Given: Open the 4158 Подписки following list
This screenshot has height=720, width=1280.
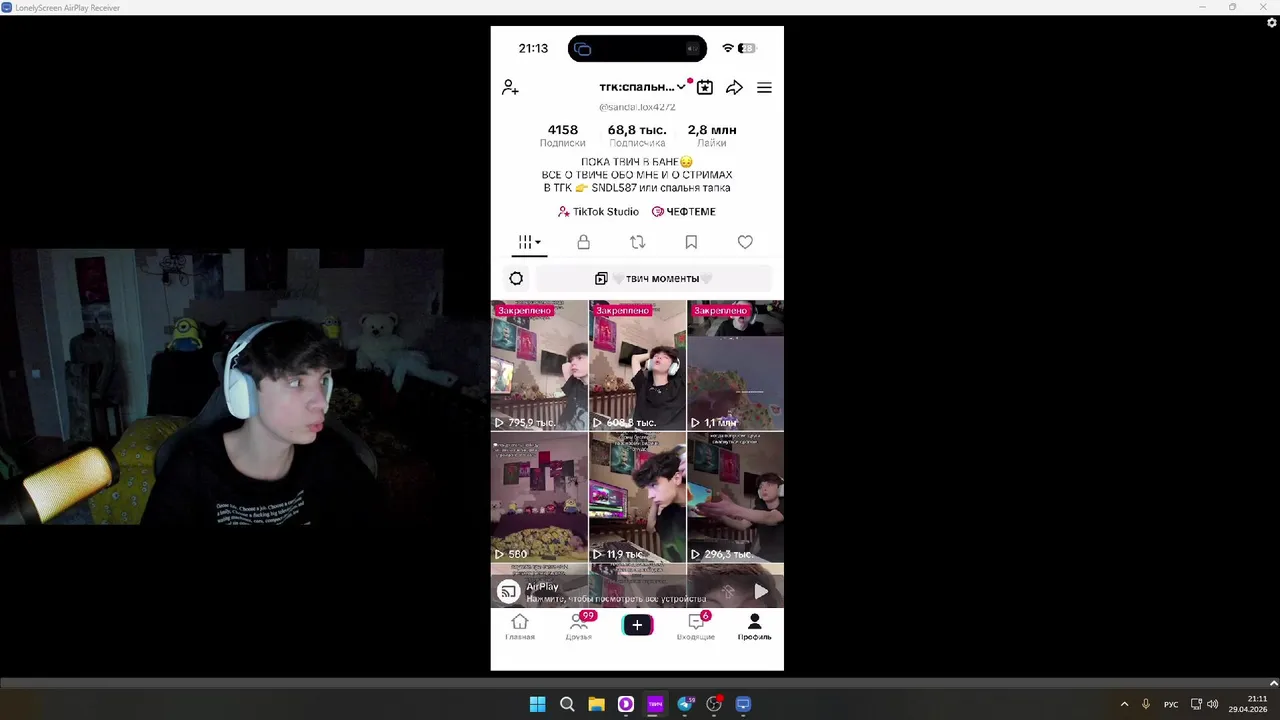Looking at the screenshot, I should tap(562, 135).
